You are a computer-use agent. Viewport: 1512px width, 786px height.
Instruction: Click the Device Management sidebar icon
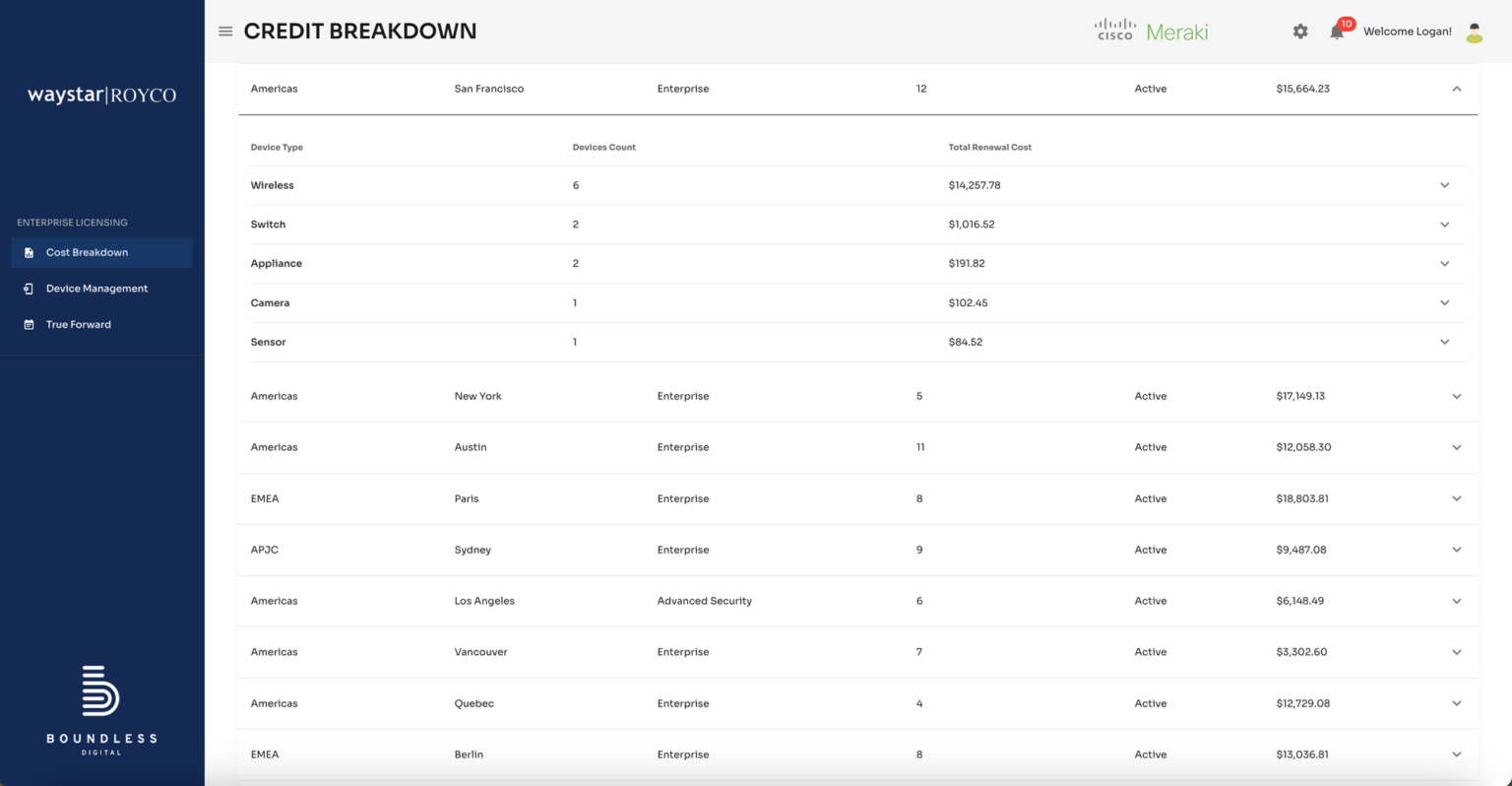(30, 288)
